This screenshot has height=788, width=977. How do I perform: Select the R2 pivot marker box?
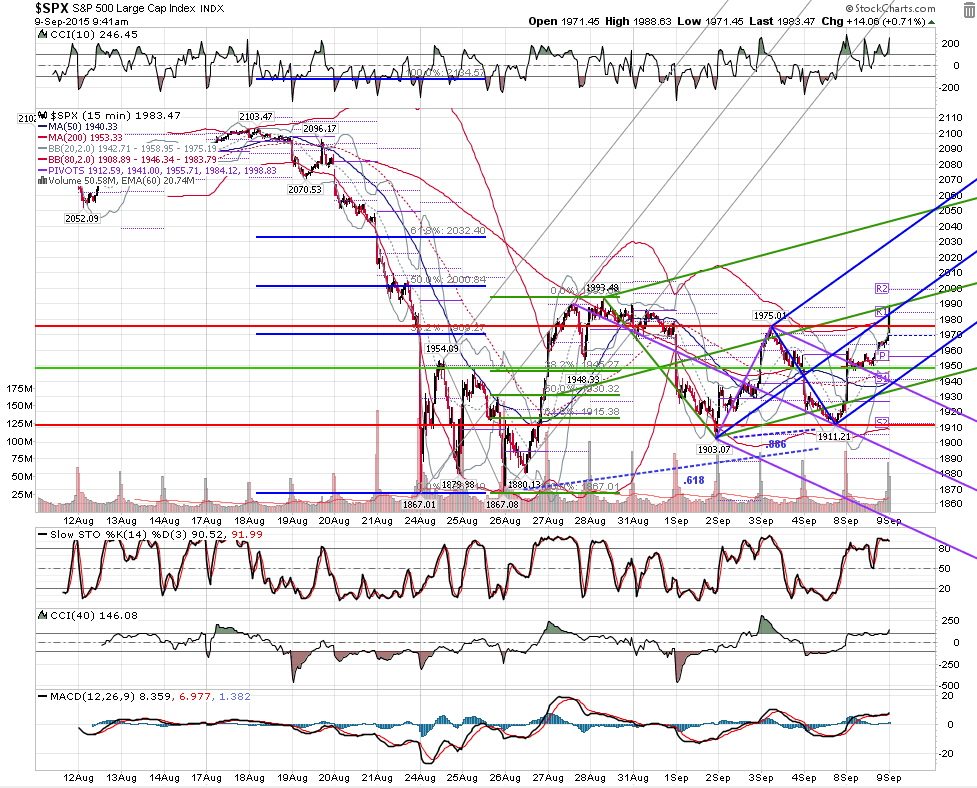(x=882, y=288)
